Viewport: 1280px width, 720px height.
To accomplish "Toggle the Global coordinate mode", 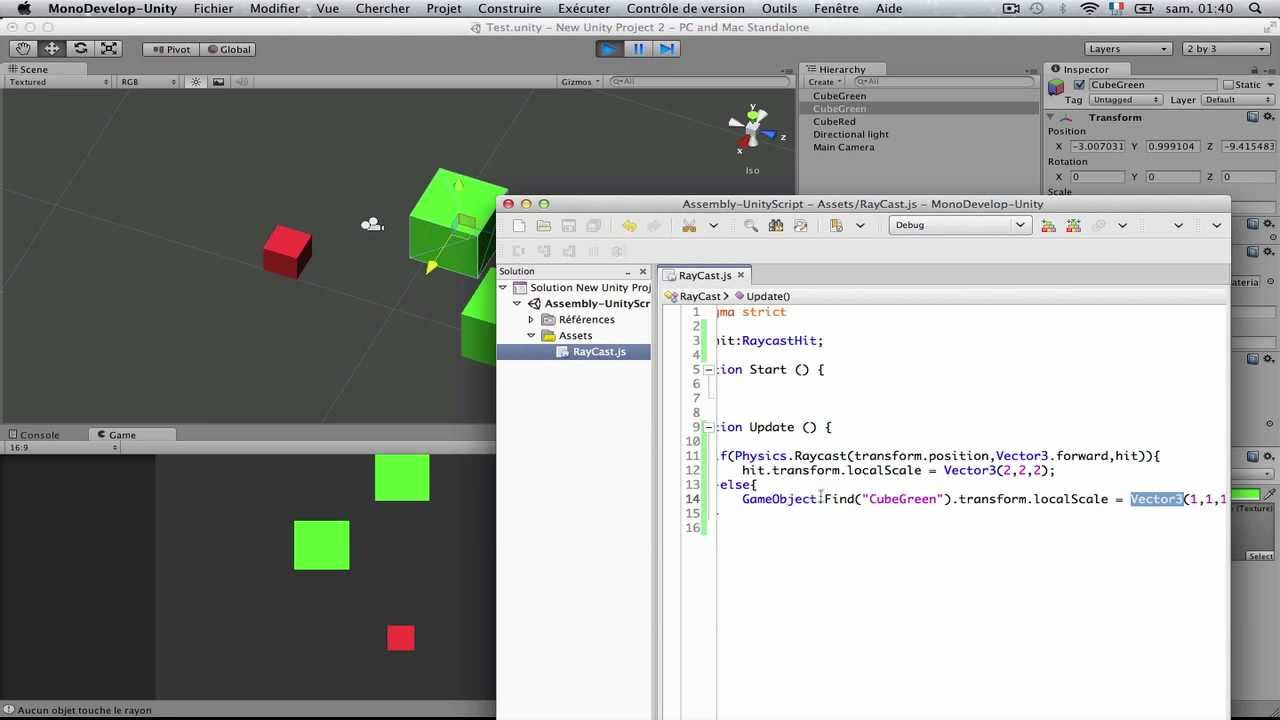I will point(229,49).
